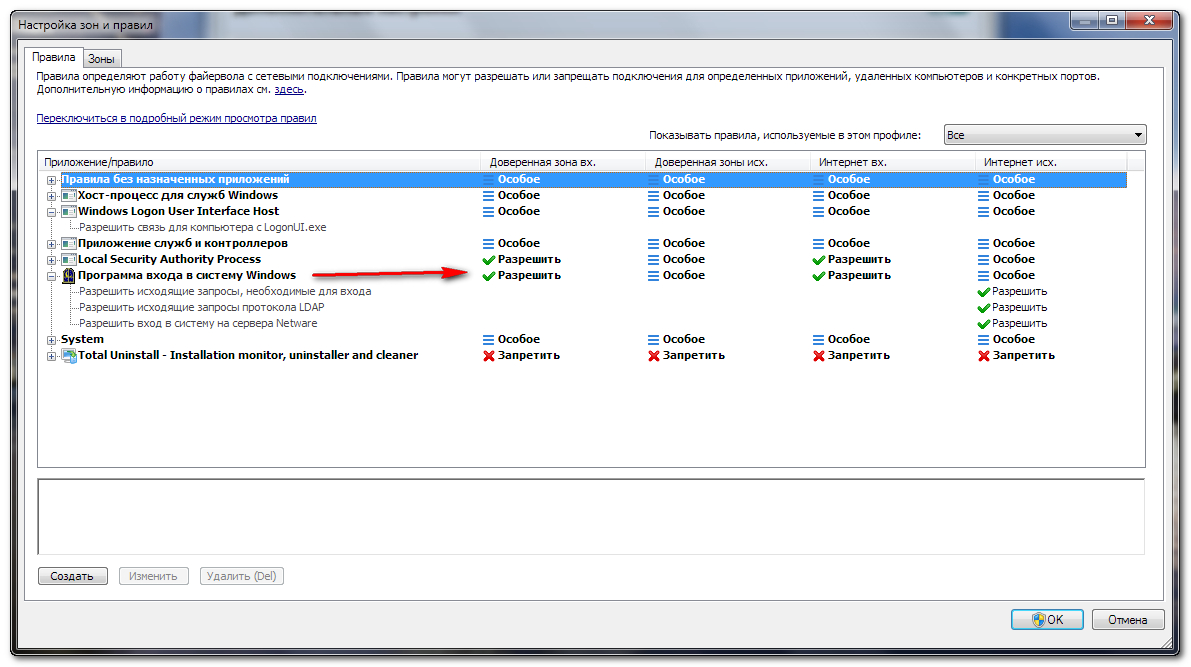Expand 'Хост-процесс для служб Windows' node
This screenshot has height=667, width=1191.
click(51, 196)
